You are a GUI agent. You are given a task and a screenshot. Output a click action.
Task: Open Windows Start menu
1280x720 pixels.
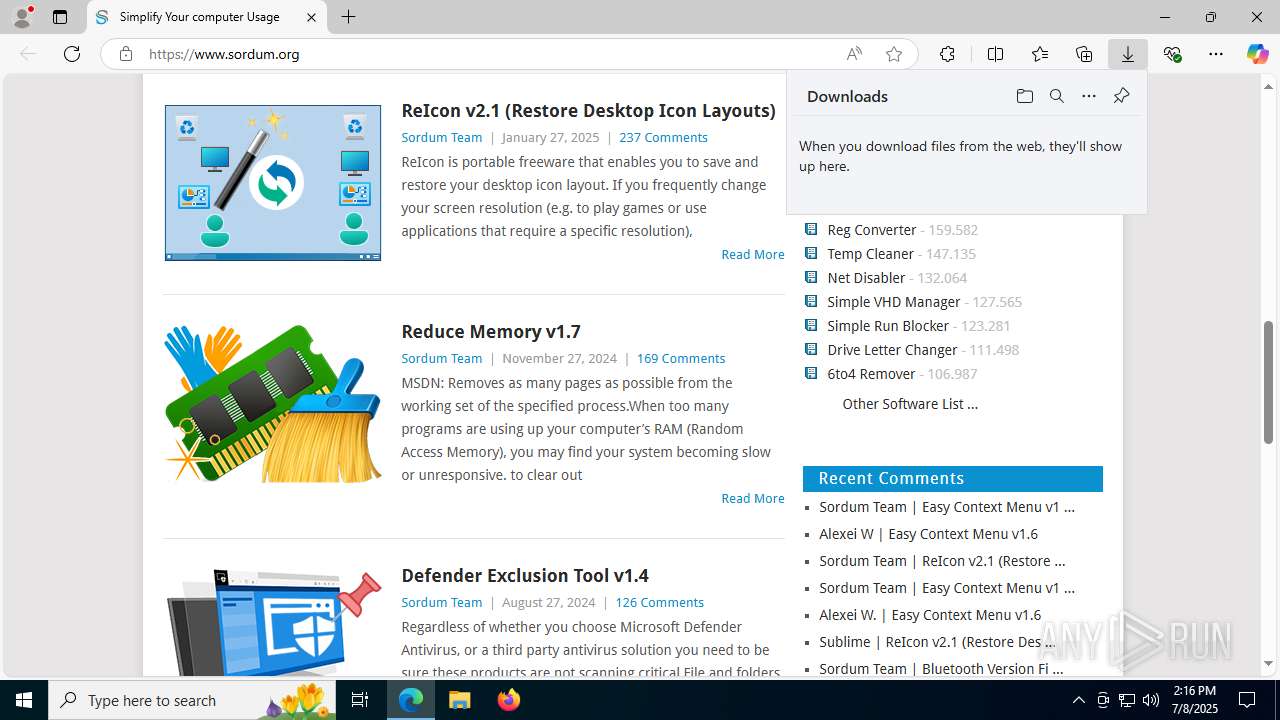[x=24, y=700]
